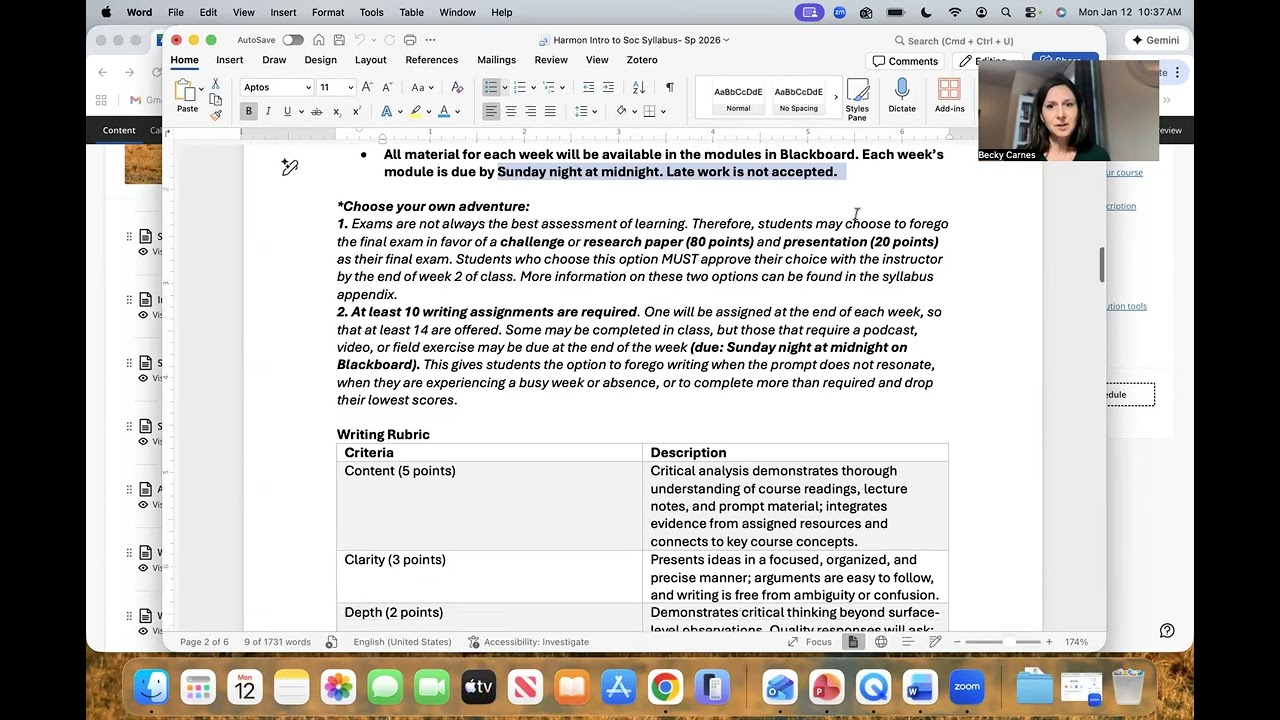Screen dimensions: 1280x720
Task: Center align the text
Action: pyautogui.click(x=511, y=111)
